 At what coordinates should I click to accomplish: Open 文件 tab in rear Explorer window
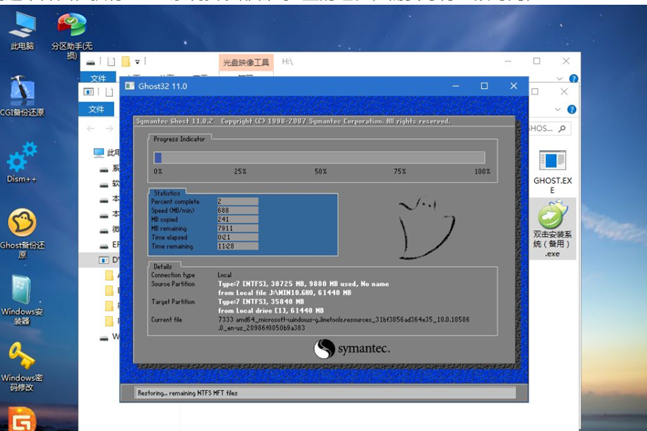pyautogui.click(x=98, y=78)
